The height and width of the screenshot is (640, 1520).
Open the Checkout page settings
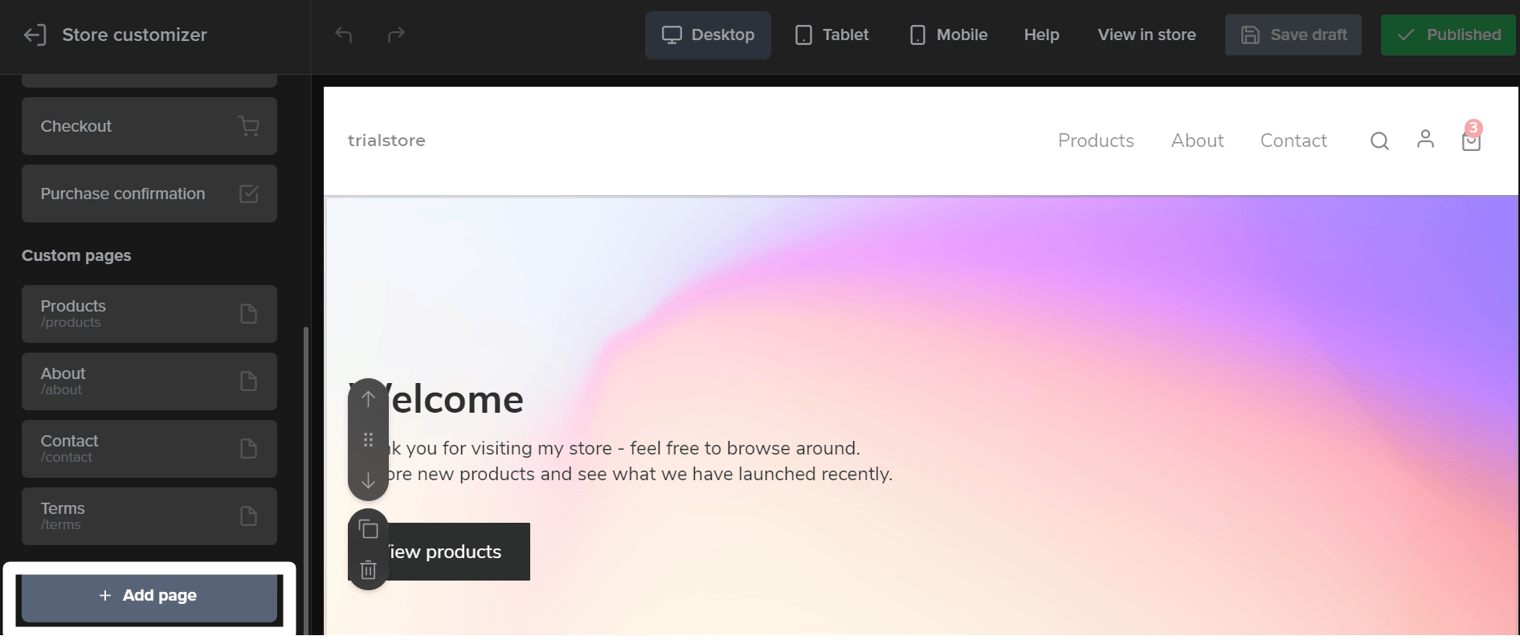tap(149, 126)
